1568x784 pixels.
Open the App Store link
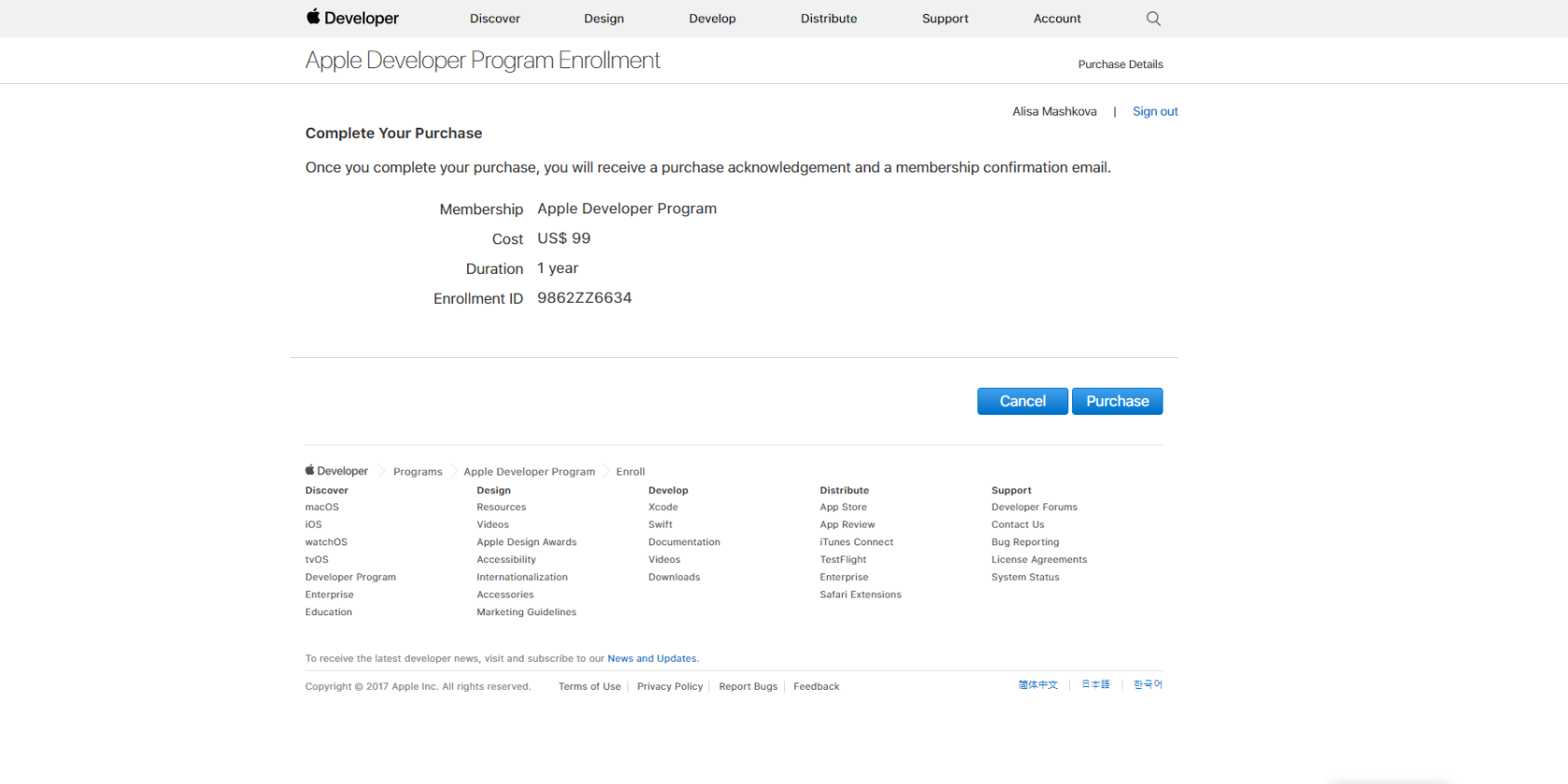click(844, 507)
